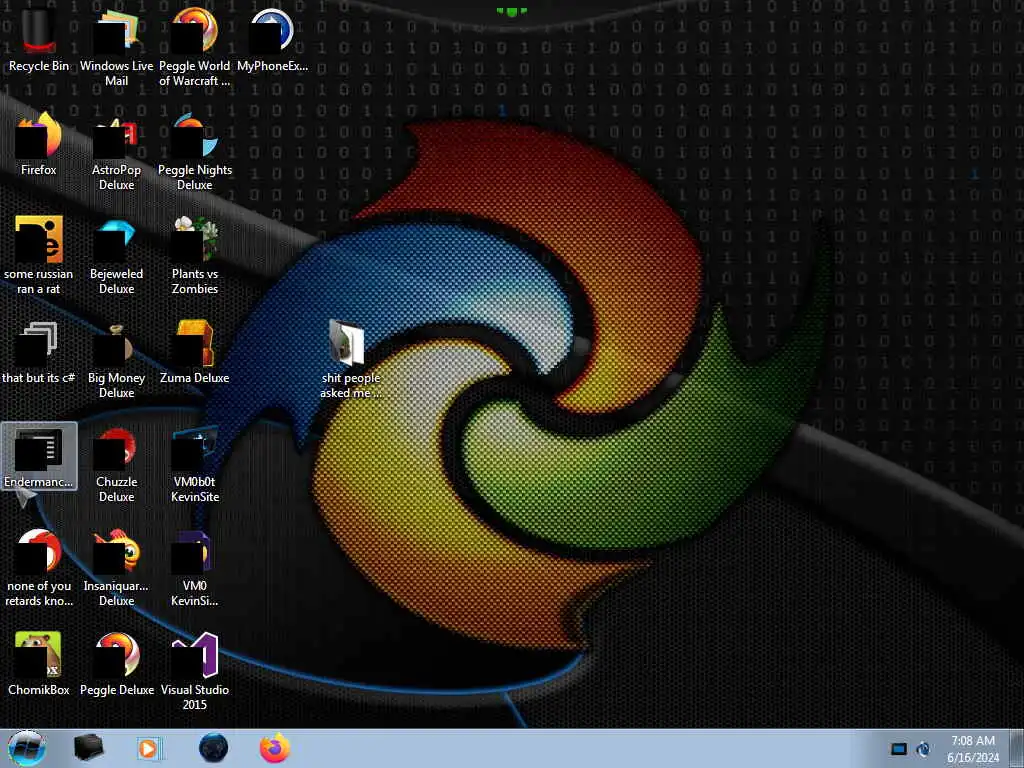The image size is (1024, 768).
Task: Open the Firefox desktop shortcut
Action: tap(39, 145)
